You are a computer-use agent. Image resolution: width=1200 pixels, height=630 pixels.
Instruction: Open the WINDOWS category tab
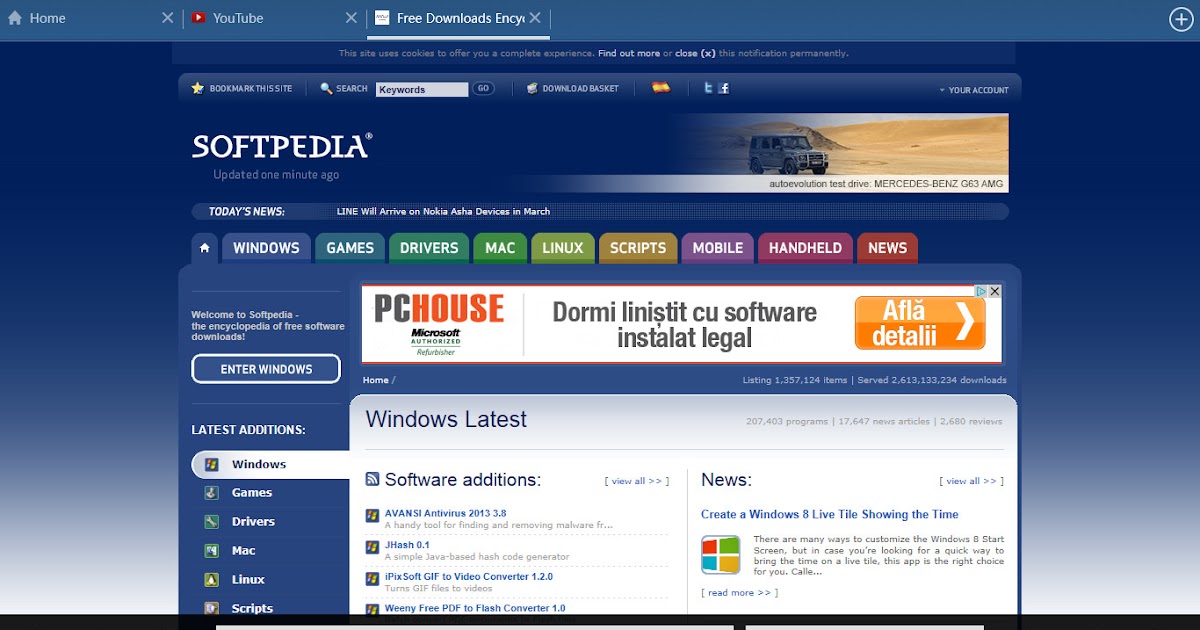(266, 248)
